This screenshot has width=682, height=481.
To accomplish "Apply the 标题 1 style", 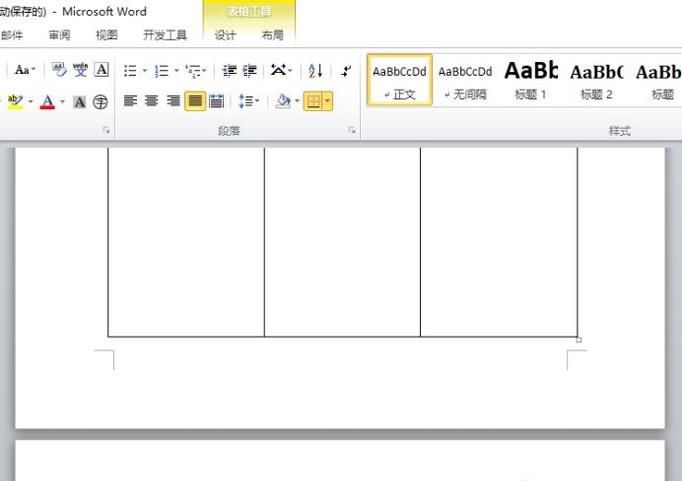I will point(531,80).
